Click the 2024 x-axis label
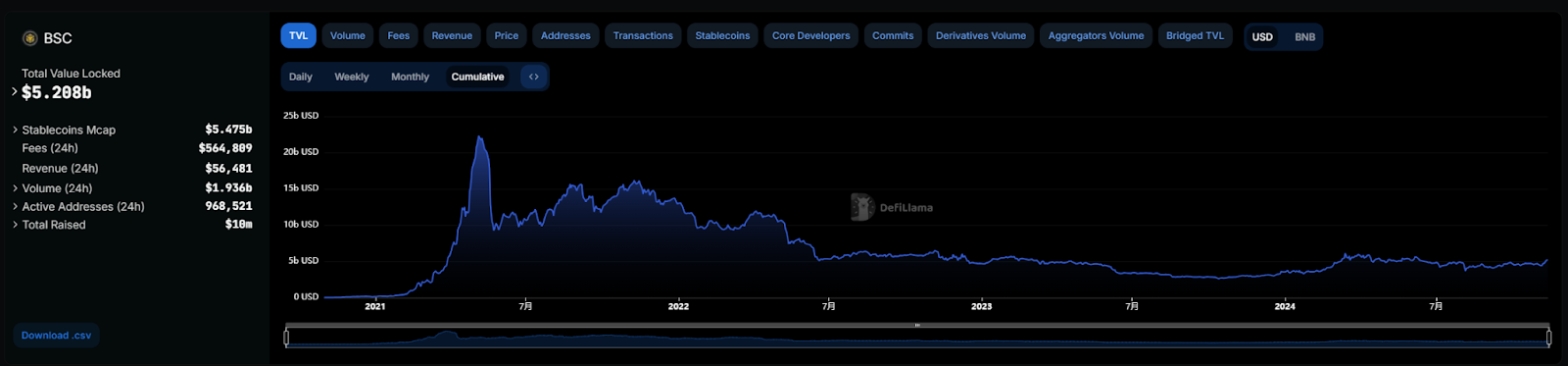 point(1285,306)
